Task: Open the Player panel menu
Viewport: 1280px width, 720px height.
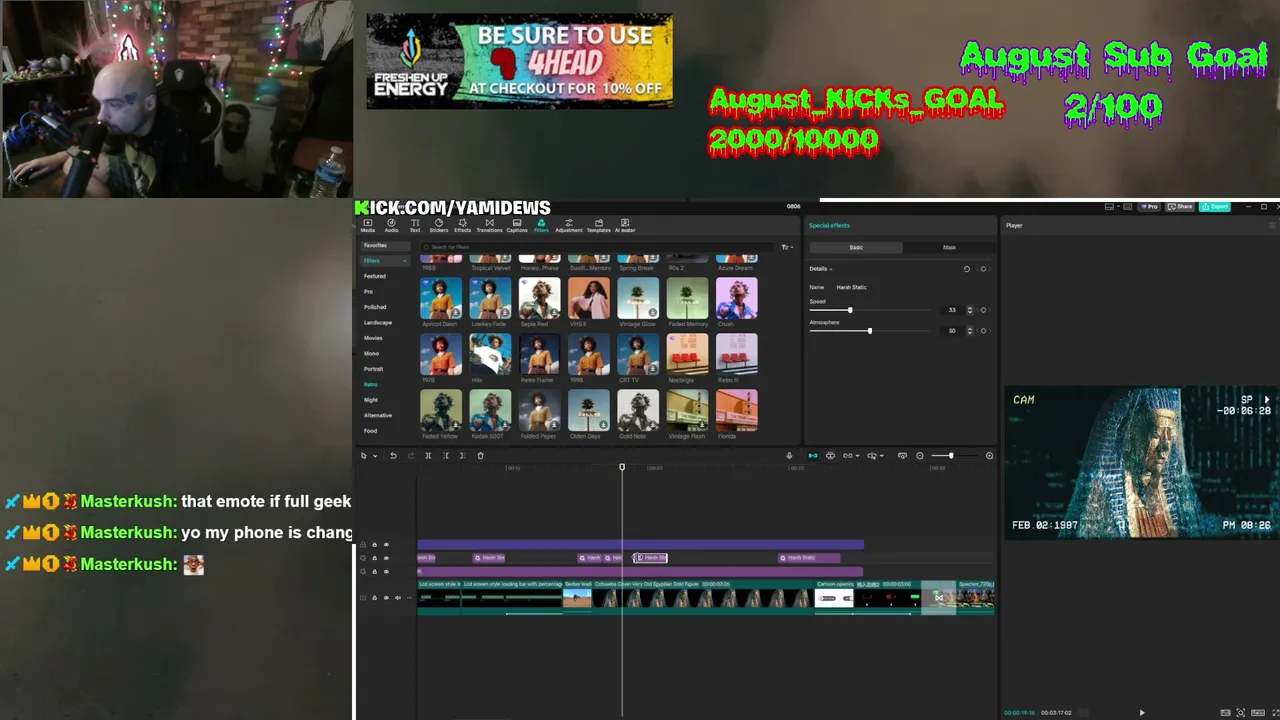Action: 1272,226
